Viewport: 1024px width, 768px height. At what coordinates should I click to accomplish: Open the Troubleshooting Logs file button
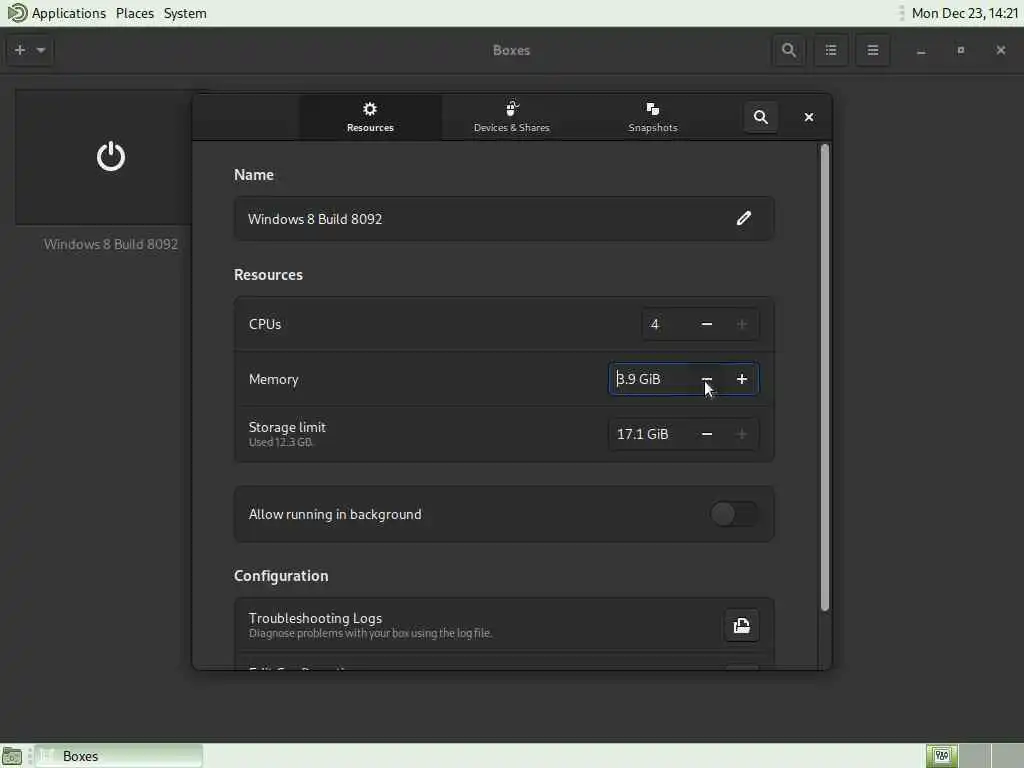[741, 626]
